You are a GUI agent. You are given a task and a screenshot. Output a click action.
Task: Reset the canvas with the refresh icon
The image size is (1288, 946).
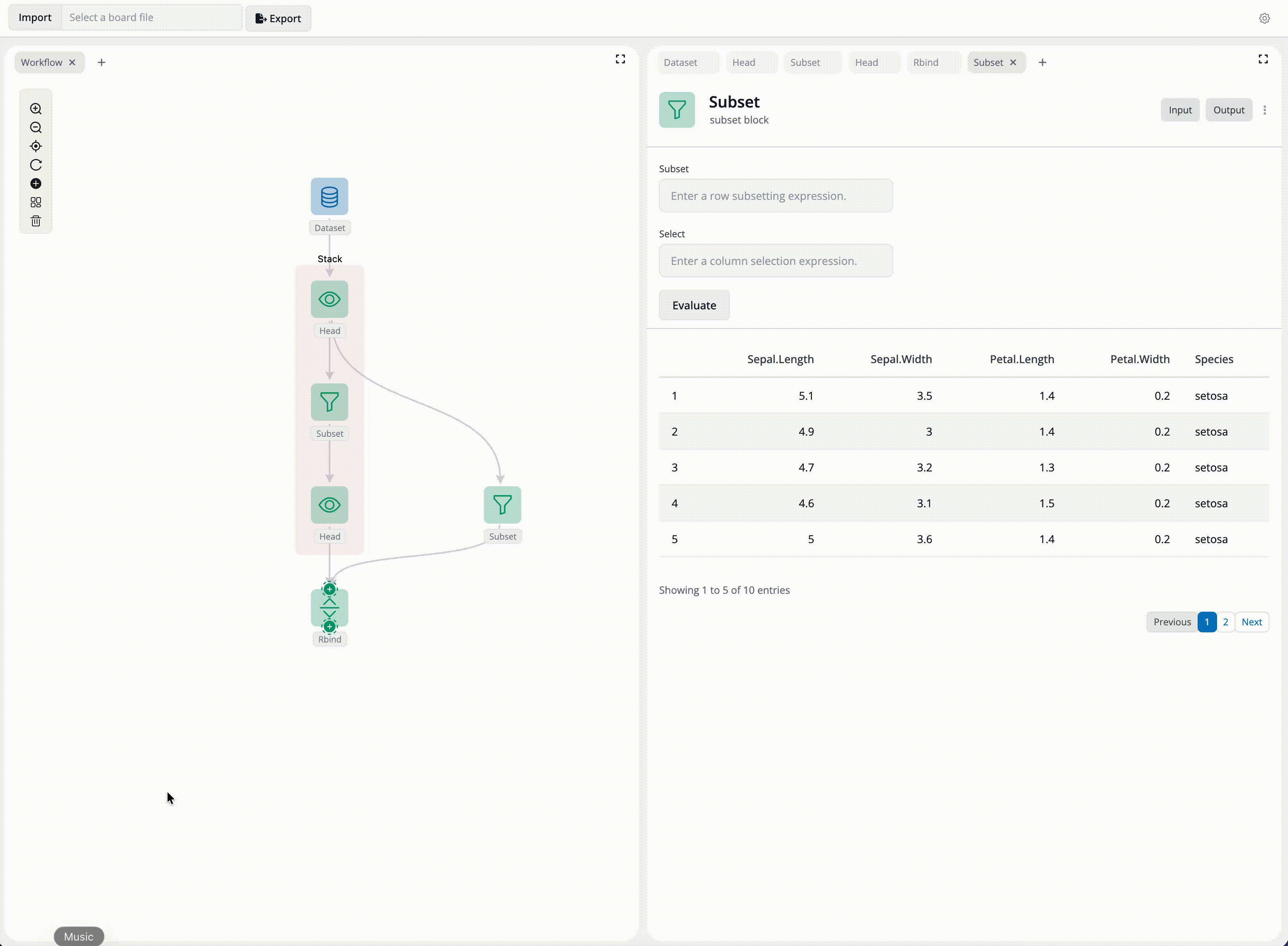click(x=35, y=165)
